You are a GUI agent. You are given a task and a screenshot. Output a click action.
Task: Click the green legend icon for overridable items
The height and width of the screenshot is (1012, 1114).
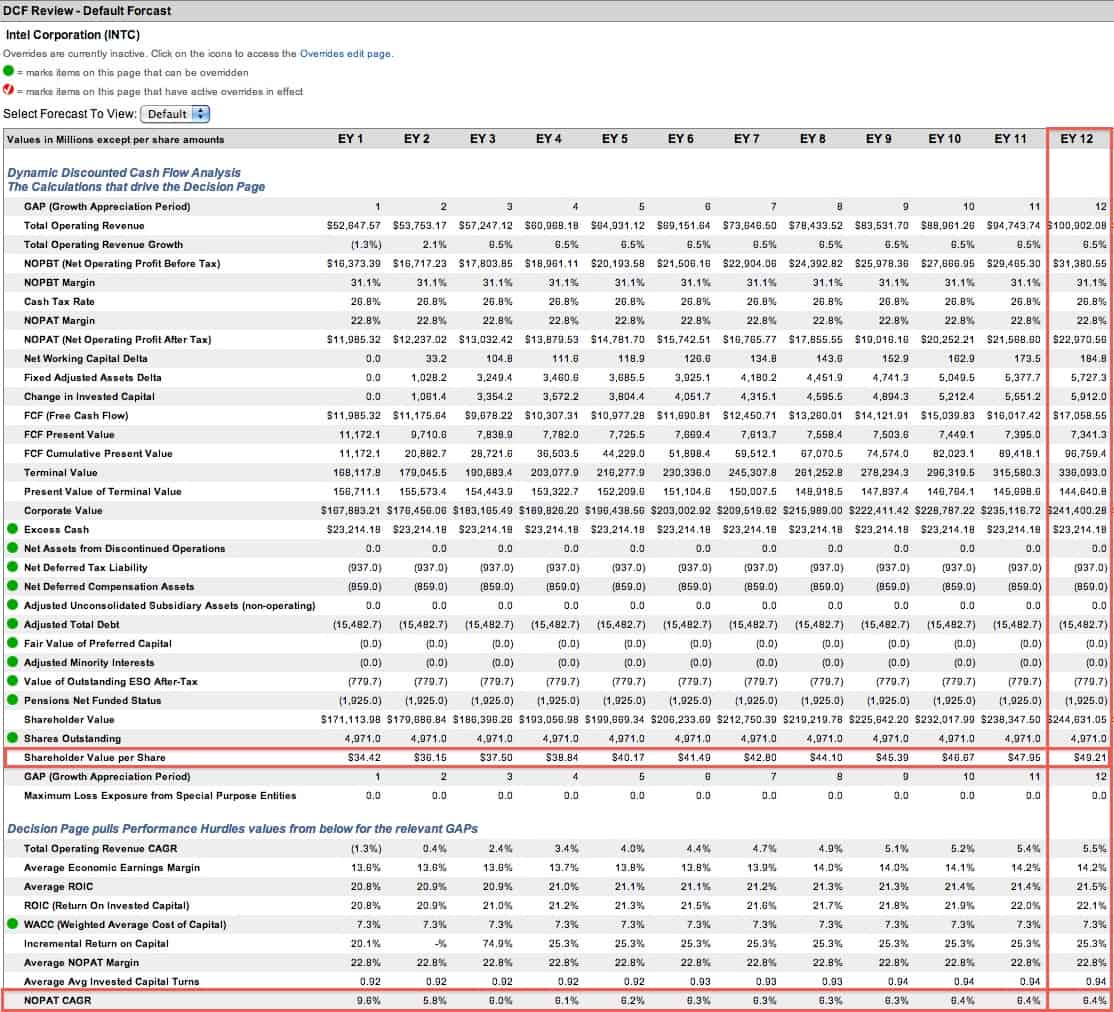(9, 71)
